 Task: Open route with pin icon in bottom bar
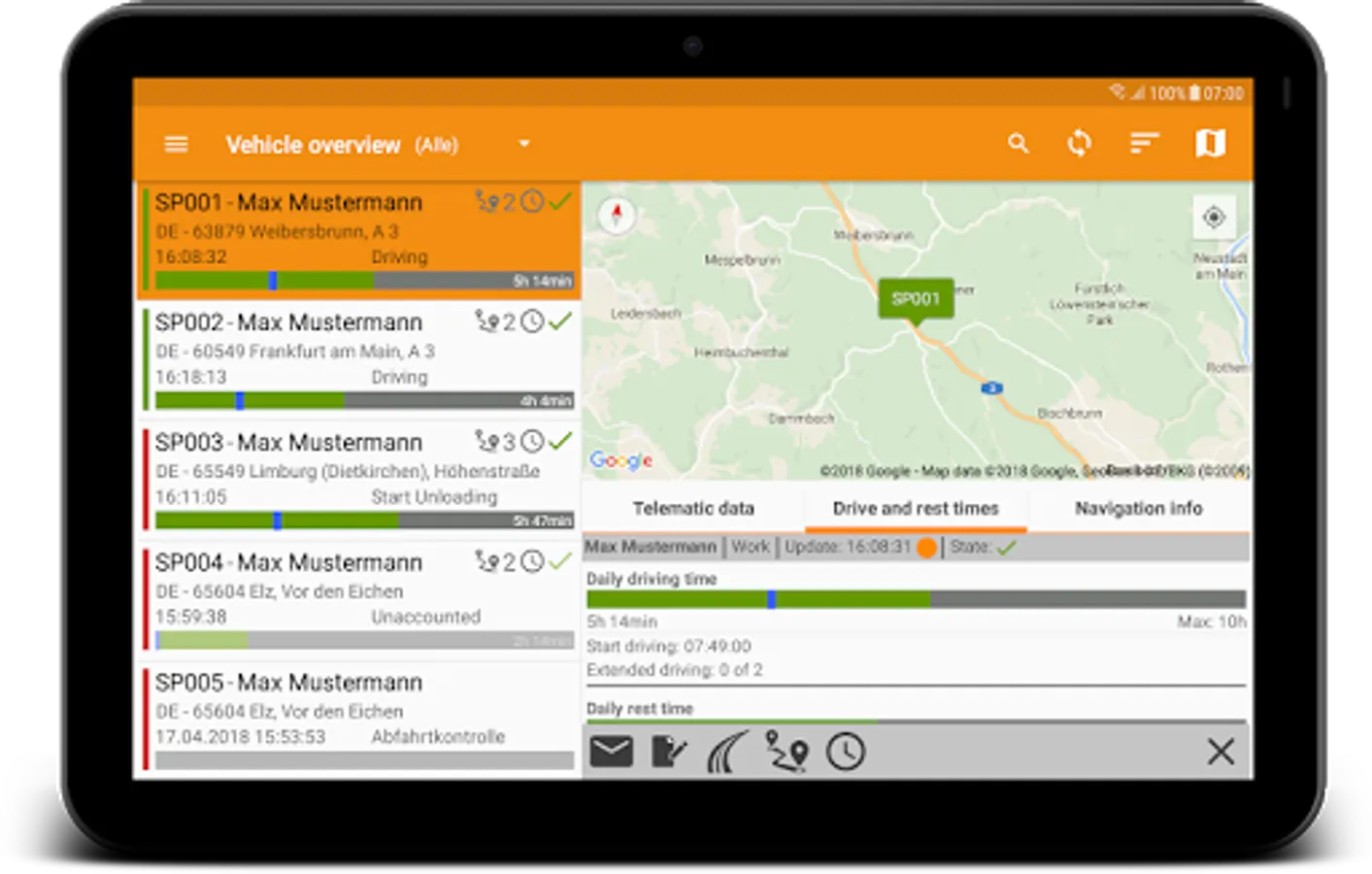[786, 752]
